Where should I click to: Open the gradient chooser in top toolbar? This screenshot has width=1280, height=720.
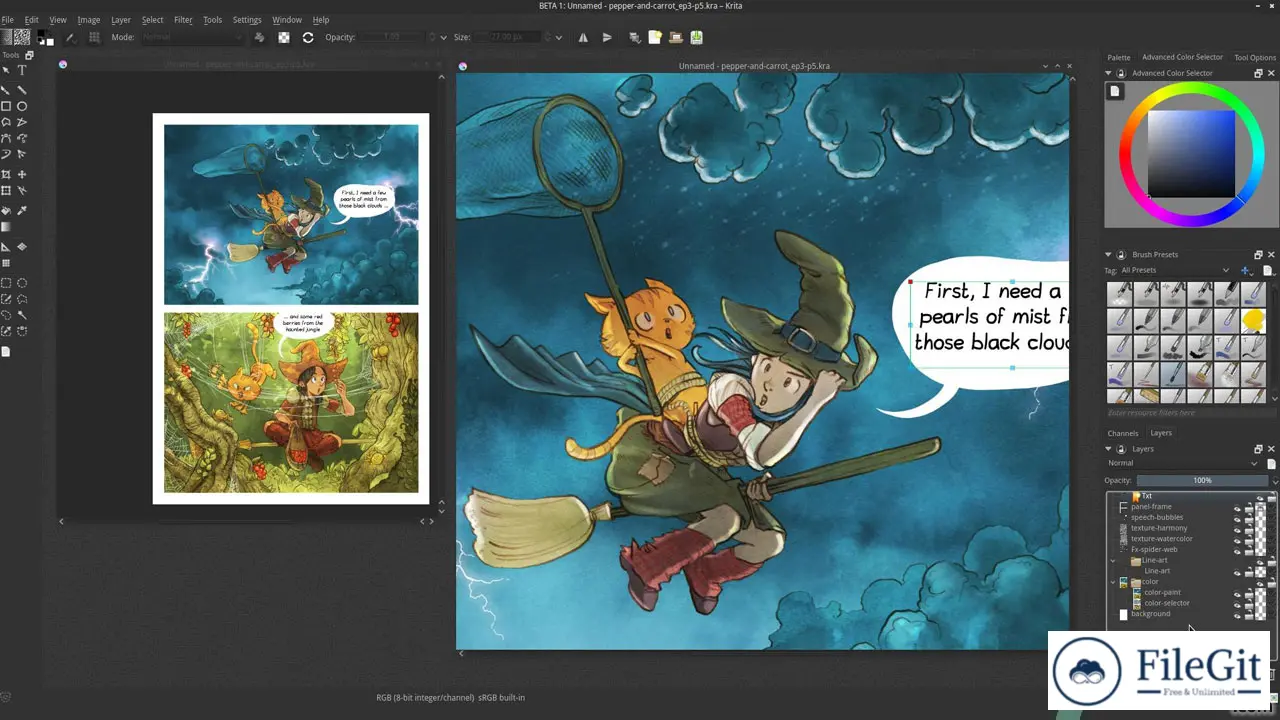tap(6, 37)
